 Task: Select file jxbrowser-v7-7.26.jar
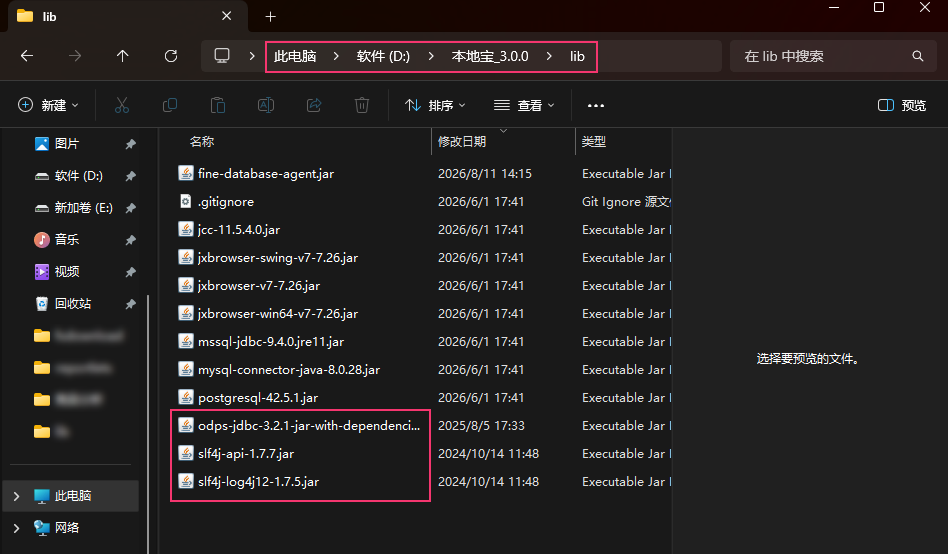click(259, 285)
